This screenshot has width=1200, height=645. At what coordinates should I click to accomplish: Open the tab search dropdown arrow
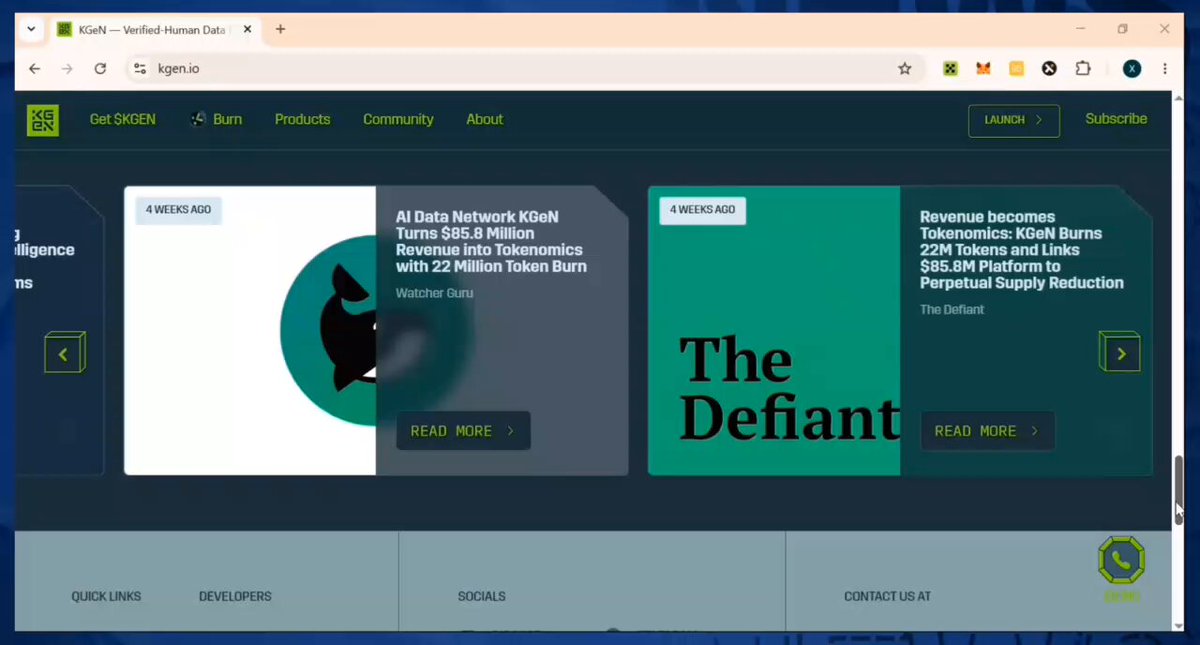[x=31, y=29]
